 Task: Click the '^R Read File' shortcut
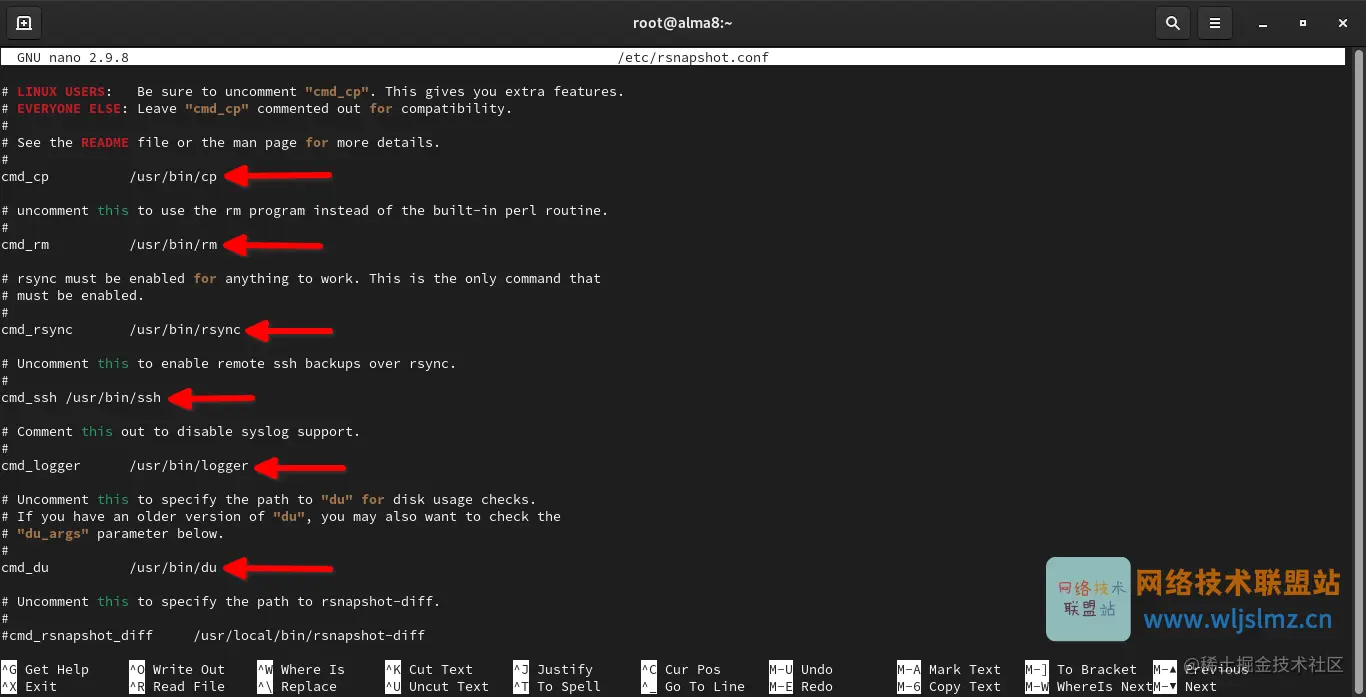pos(177,686)
